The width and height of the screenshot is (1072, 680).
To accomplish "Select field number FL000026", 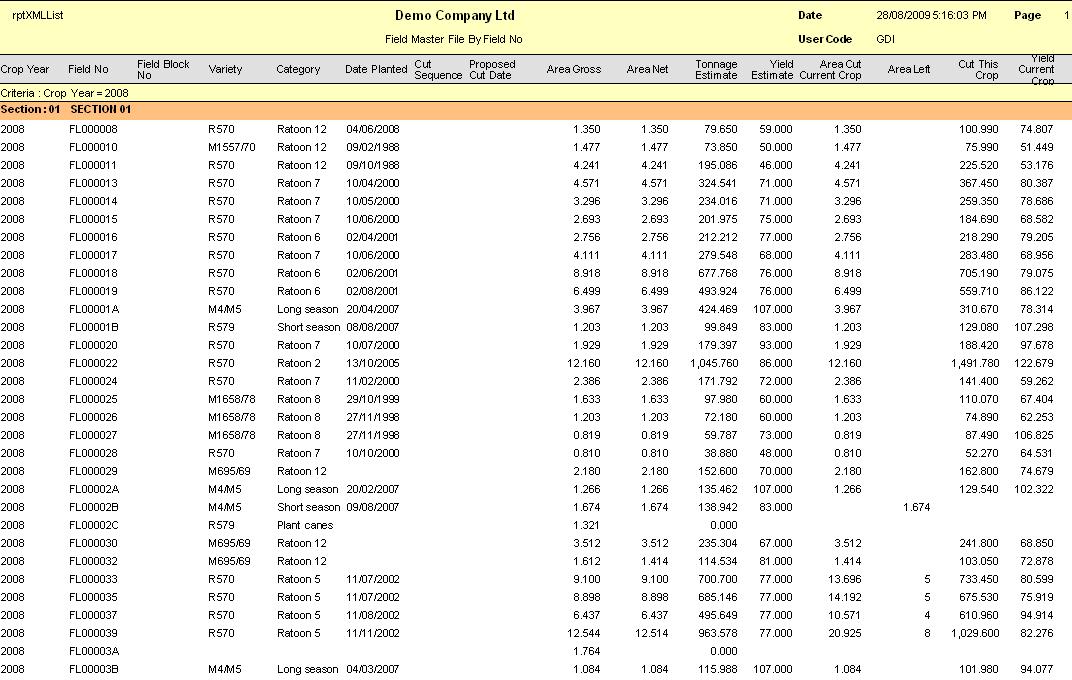I will point(93,417).
